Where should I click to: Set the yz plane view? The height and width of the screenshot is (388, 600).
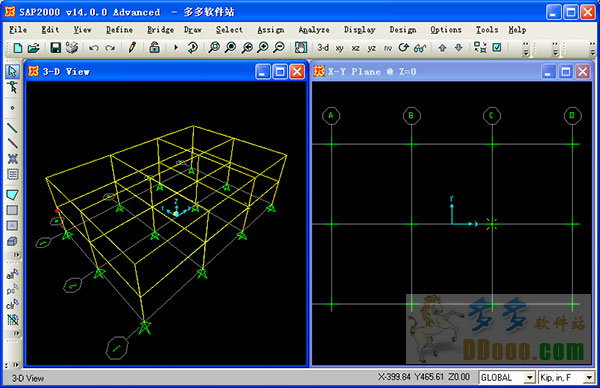tap(372, 48)
